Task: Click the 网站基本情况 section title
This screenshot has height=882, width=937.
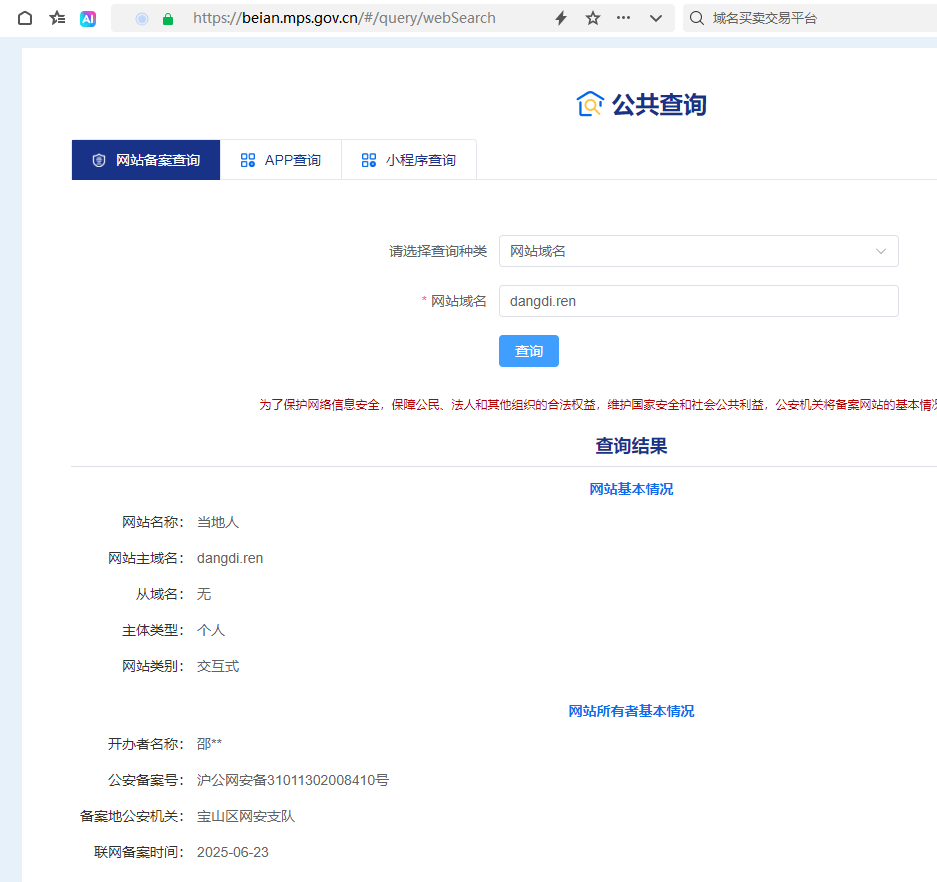Action: pyautogui.click(x=631, y=489)
